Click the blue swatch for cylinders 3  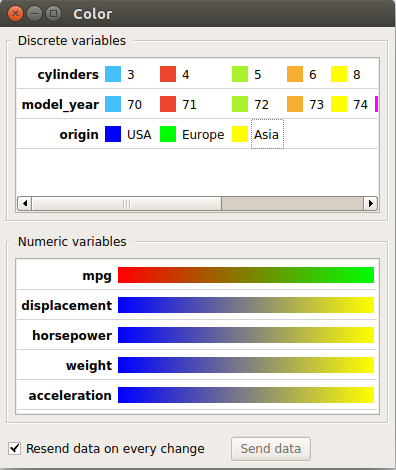tap(113, 74)
